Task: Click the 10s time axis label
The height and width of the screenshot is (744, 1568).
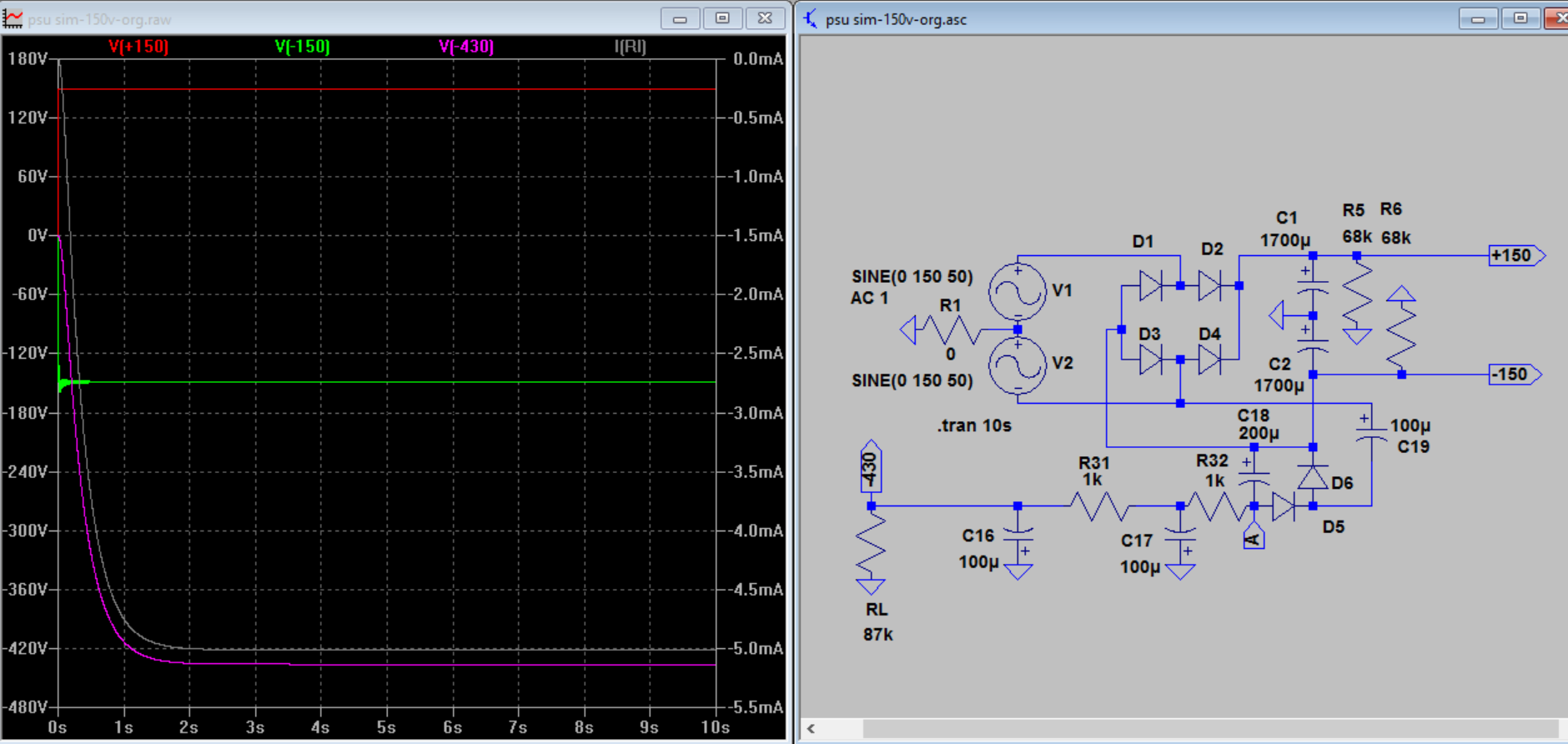Action: click(715, 727)
